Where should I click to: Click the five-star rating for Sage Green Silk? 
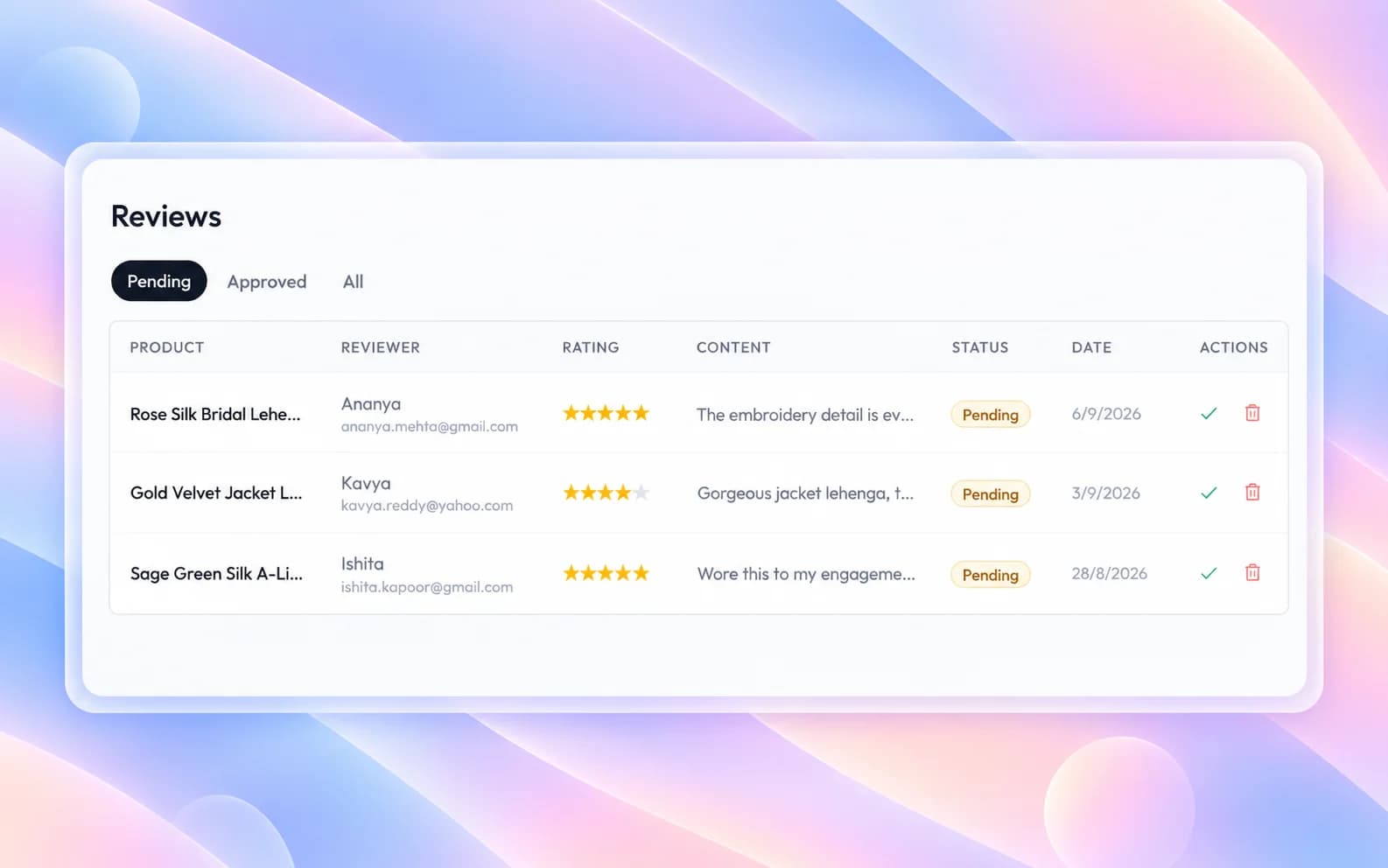click(x=606, y=573)
